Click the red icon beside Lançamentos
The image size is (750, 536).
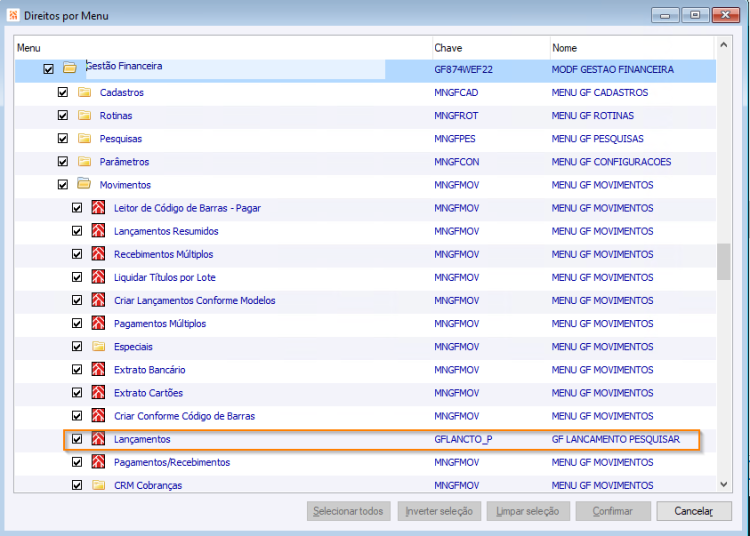point(98,438)
